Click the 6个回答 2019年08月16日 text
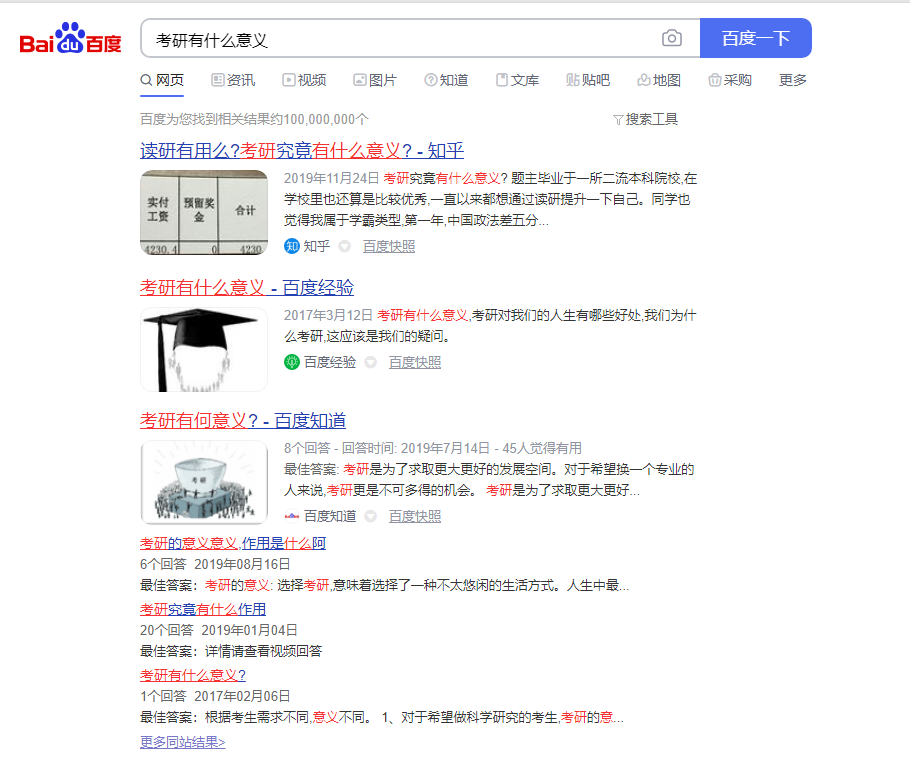Image resolution: width=910 pixels, height=770 pixels. pos(215,565)
